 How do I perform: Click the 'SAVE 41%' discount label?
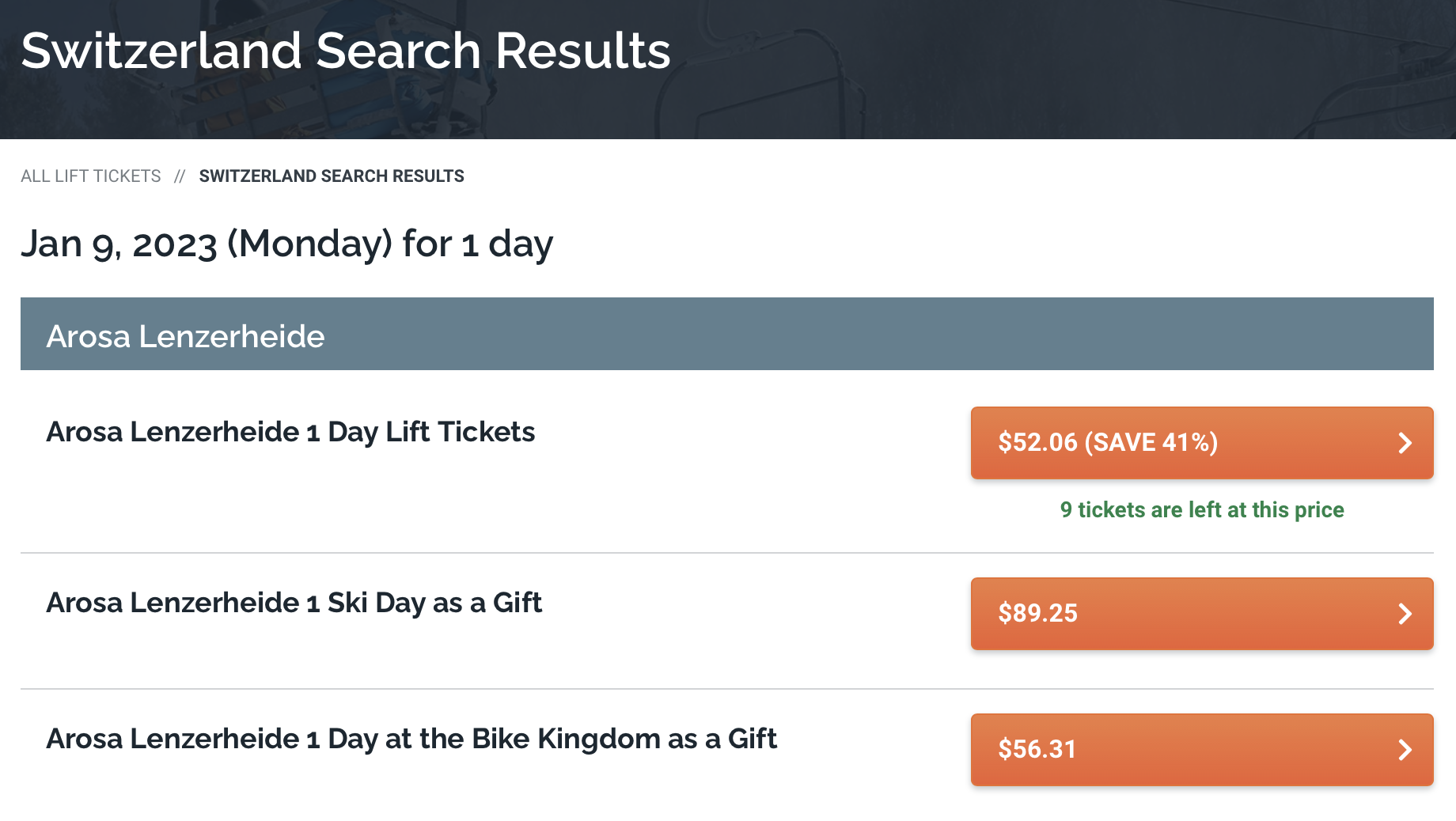coord(1151,442)
